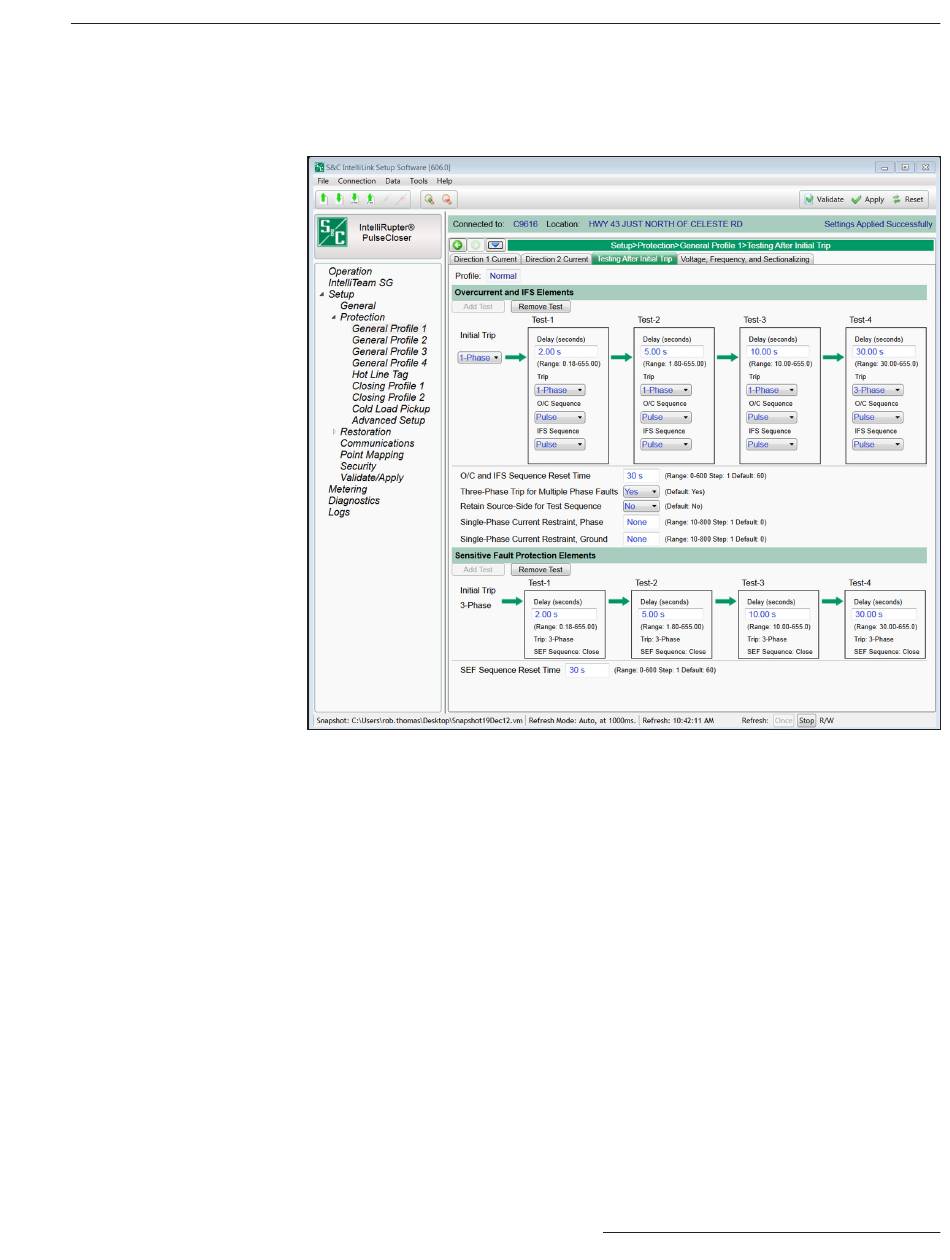Collapse the Protection tree node
Screen dimensions: 950x1260
tap(333, 318)
